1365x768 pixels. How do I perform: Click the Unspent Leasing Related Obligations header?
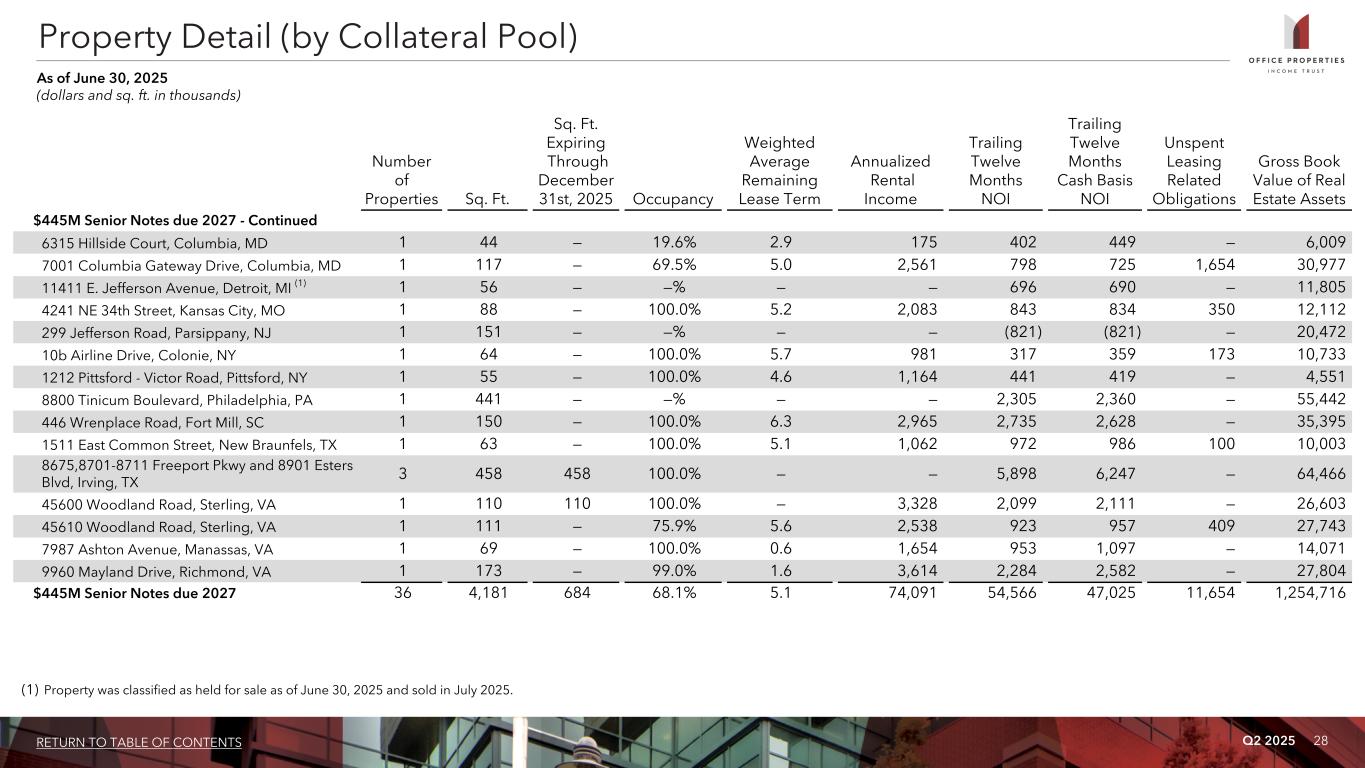click(x=1194, y=171)
